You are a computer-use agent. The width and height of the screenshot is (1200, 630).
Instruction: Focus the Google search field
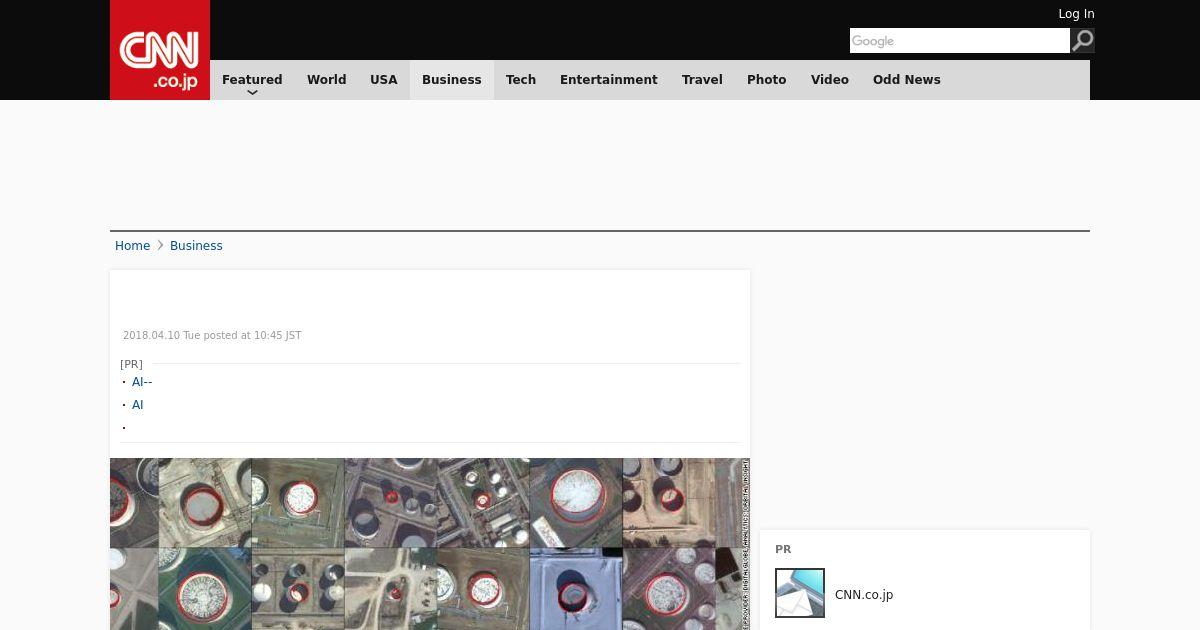point(960,40)
